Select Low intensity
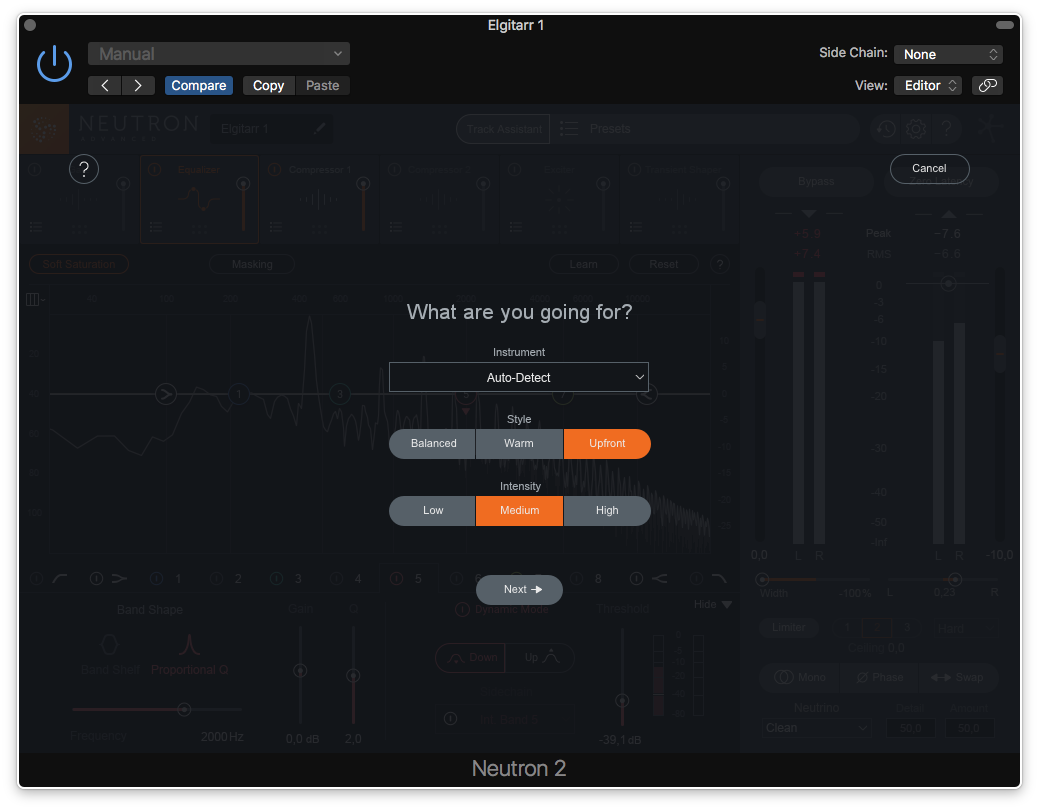This screenshot has height=810, width=1039. [x=433, y=510]
